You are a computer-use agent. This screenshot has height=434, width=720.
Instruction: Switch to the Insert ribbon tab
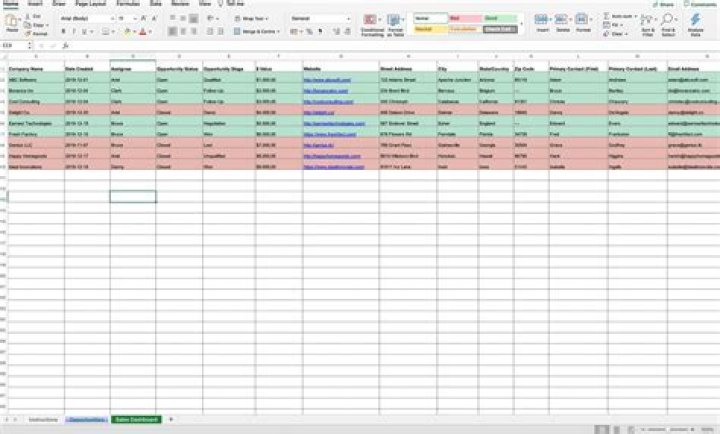click(35, 4)
